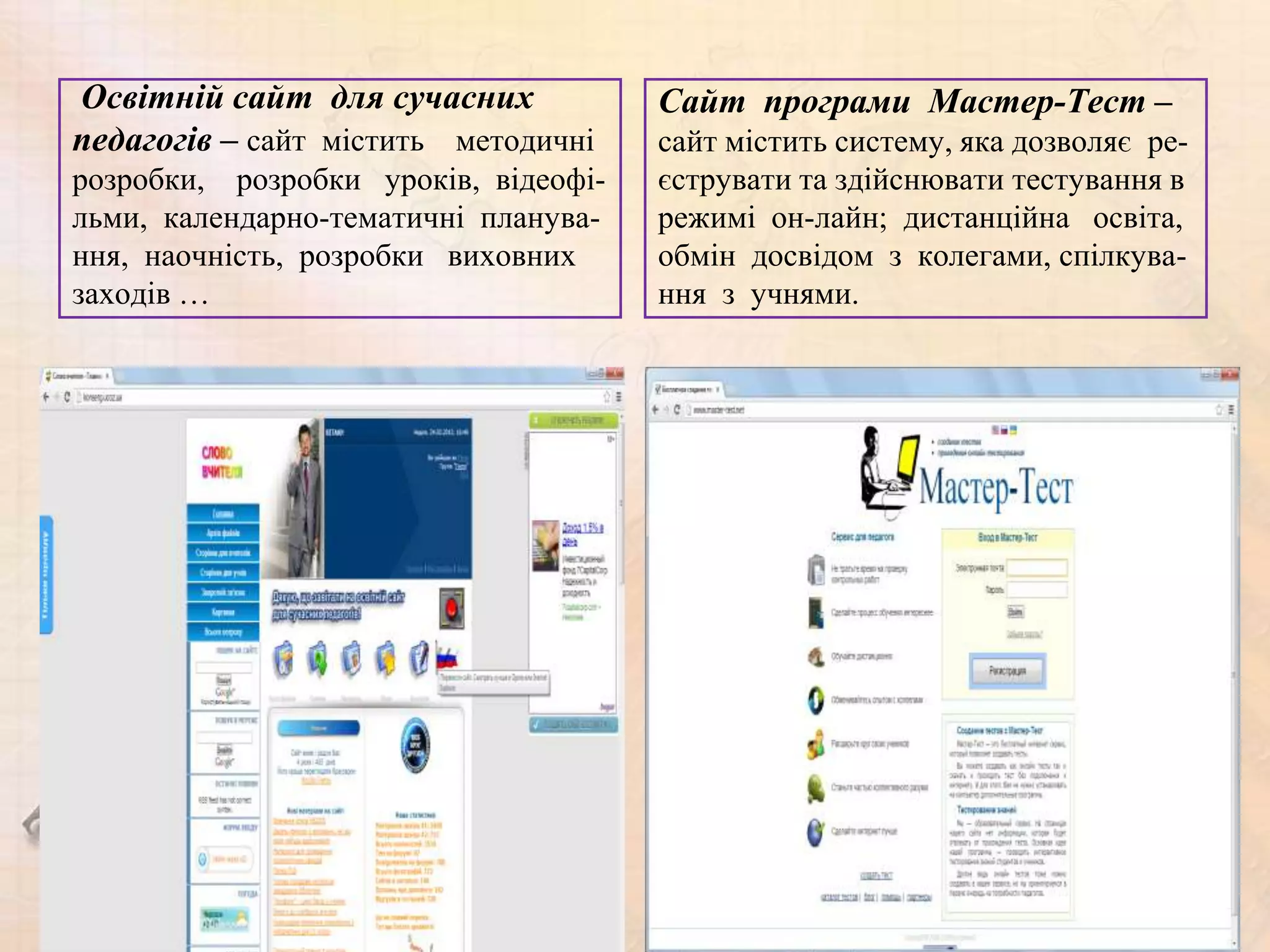Click email field in Мастер-Тест login
This screenshot has height=952, width=1270.
(x=1037, y=567)
